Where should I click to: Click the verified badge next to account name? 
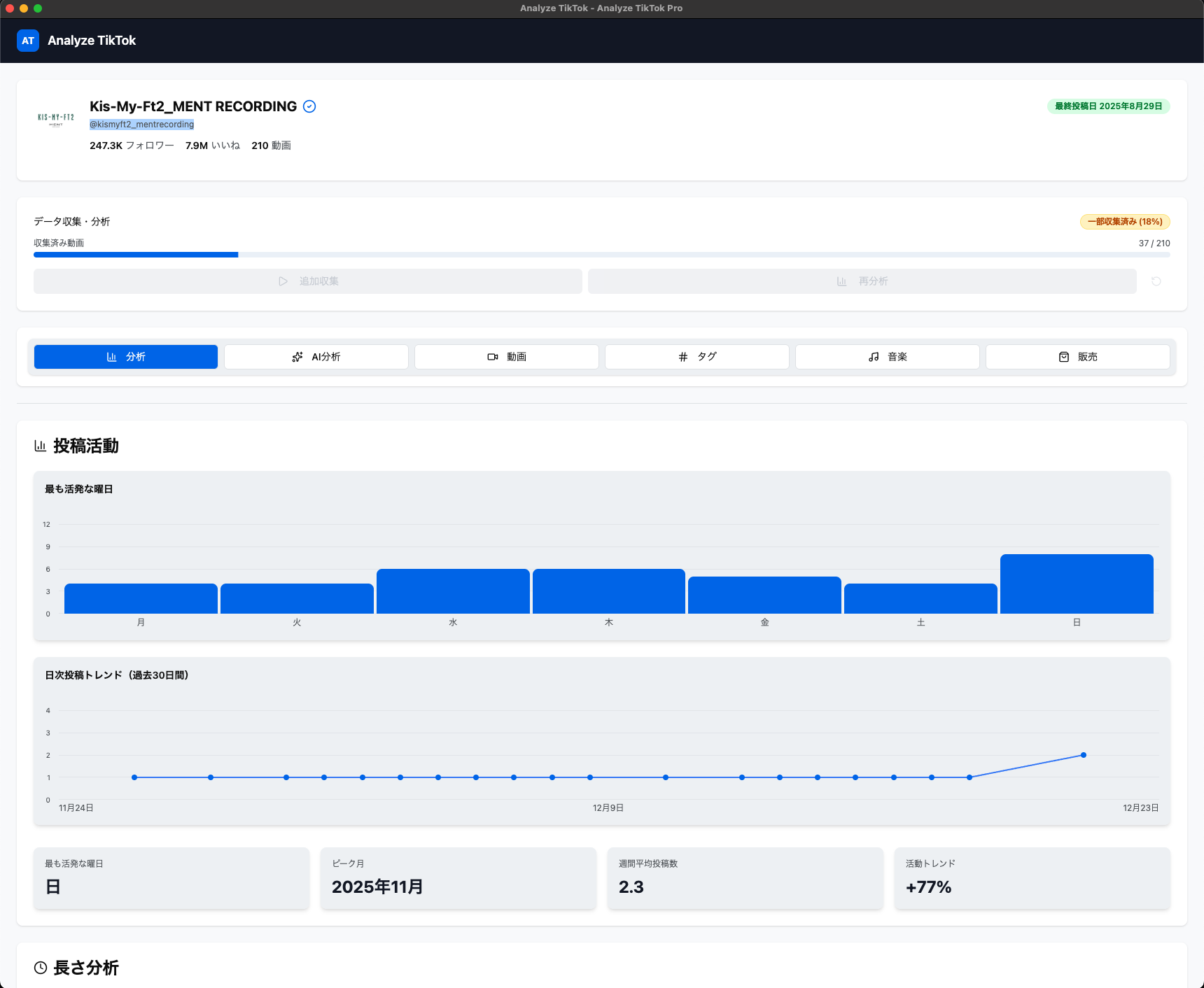click(309, 106)
